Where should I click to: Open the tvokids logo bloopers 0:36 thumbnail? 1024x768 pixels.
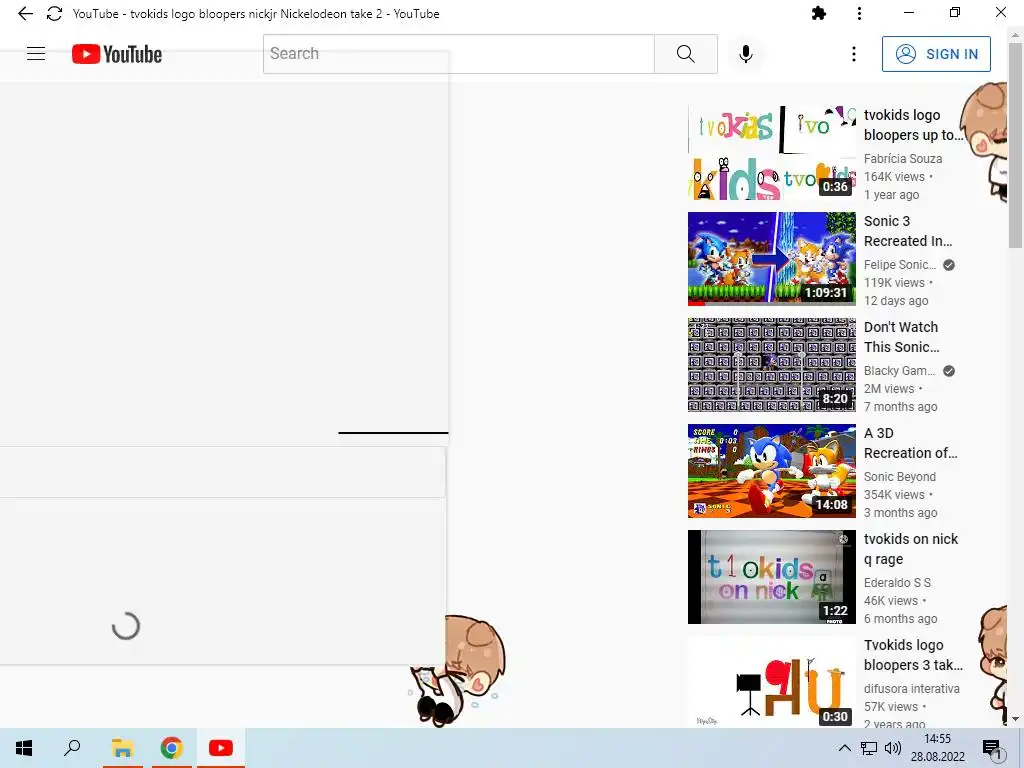[x=771, y=153]
